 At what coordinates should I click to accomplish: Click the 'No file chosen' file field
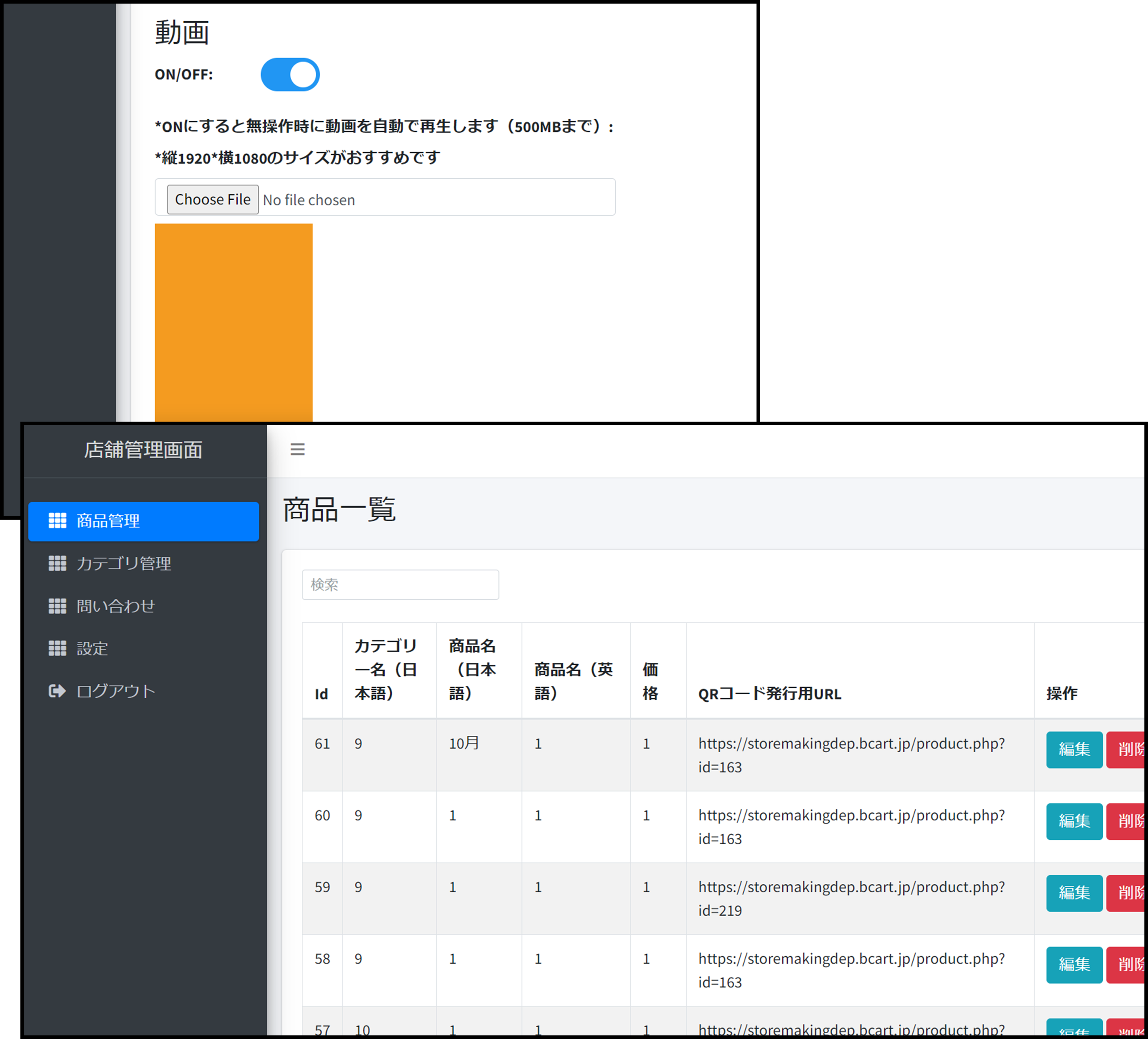pyautogui.click(x=385, y=197)
